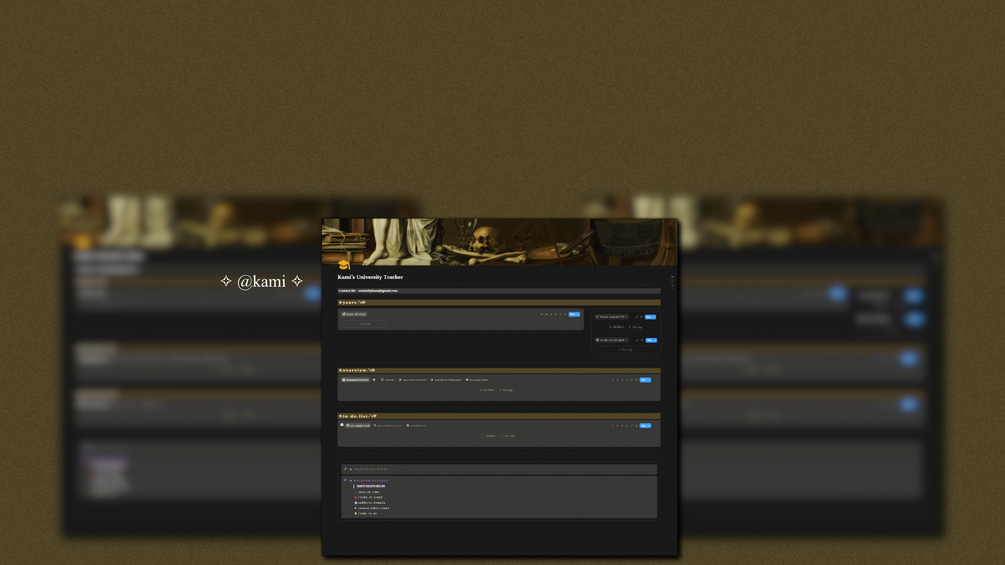Image resolution: width=1005 pixels, height=565 pixels.
Task: Click the Contact Me email callout
Action: coord(499,291)
